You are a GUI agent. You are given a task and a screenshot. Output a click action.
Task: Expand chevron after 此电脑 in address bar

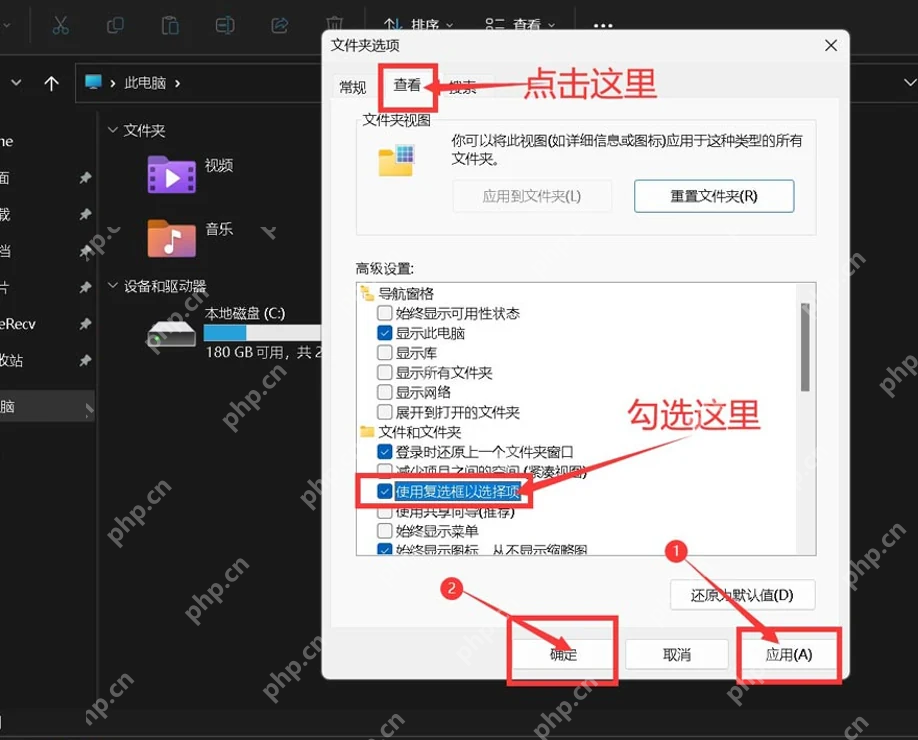coord(177,84)
